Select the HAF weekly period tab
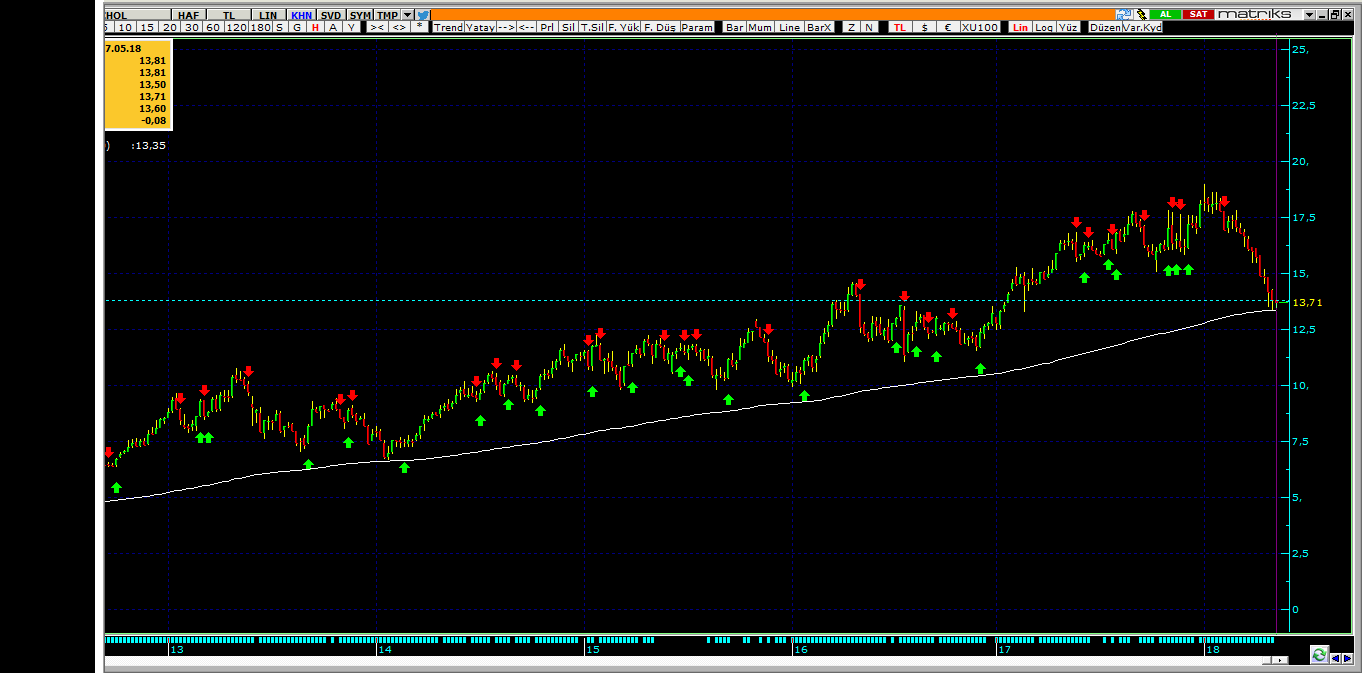 coord(188,15)
